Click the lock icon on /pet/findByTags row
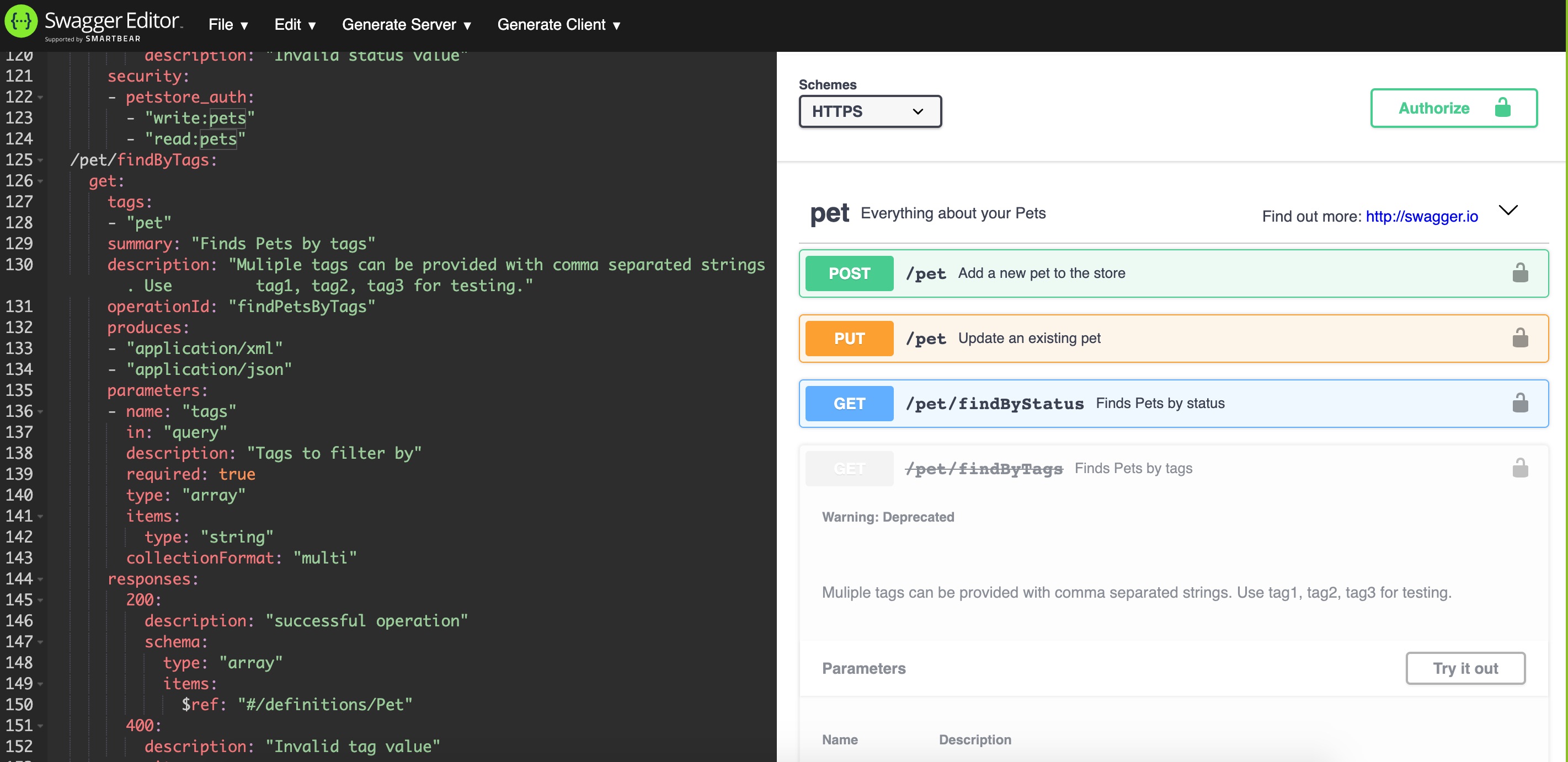 1520,468
